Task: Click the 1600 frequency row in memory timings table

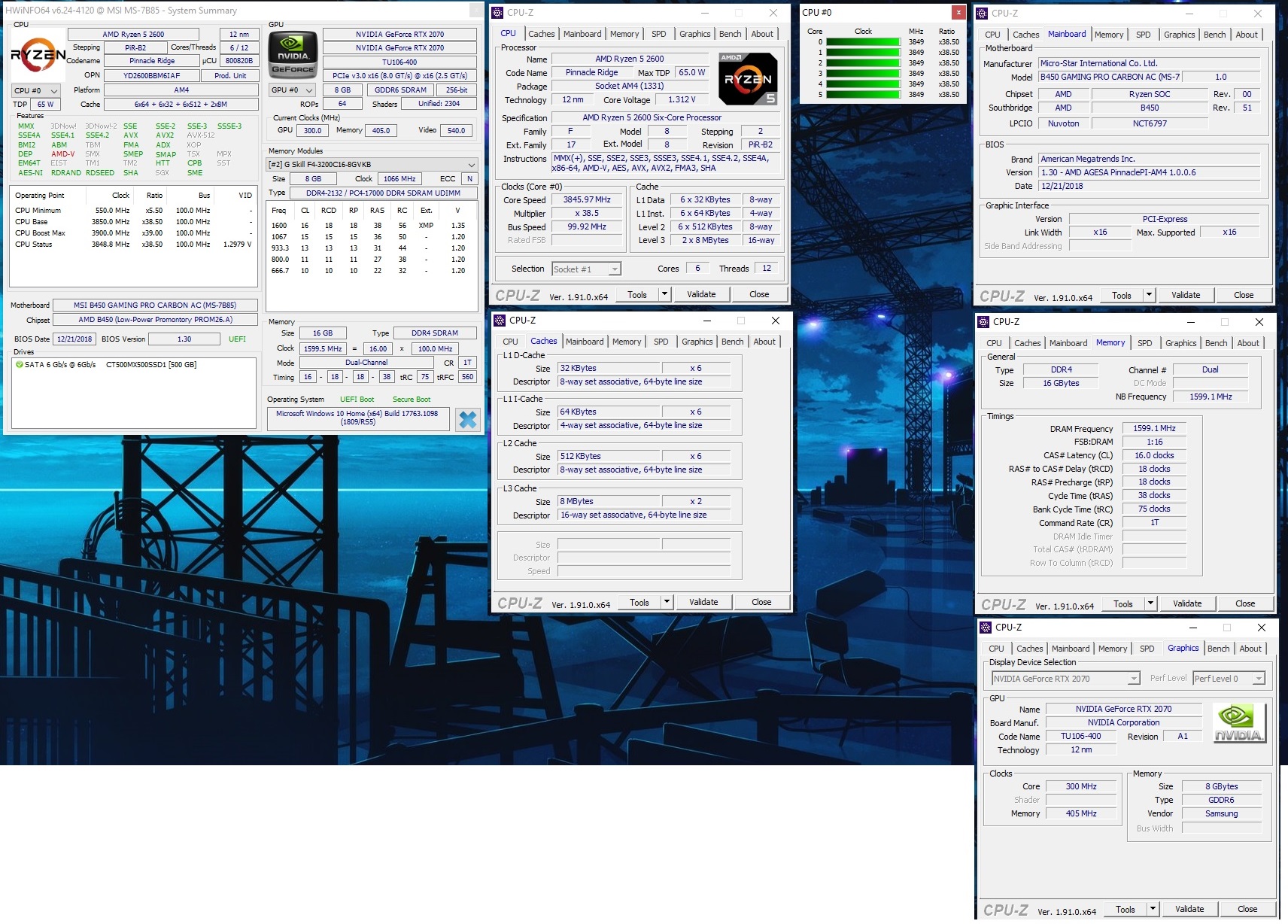Action: click(x=372, y=226)
